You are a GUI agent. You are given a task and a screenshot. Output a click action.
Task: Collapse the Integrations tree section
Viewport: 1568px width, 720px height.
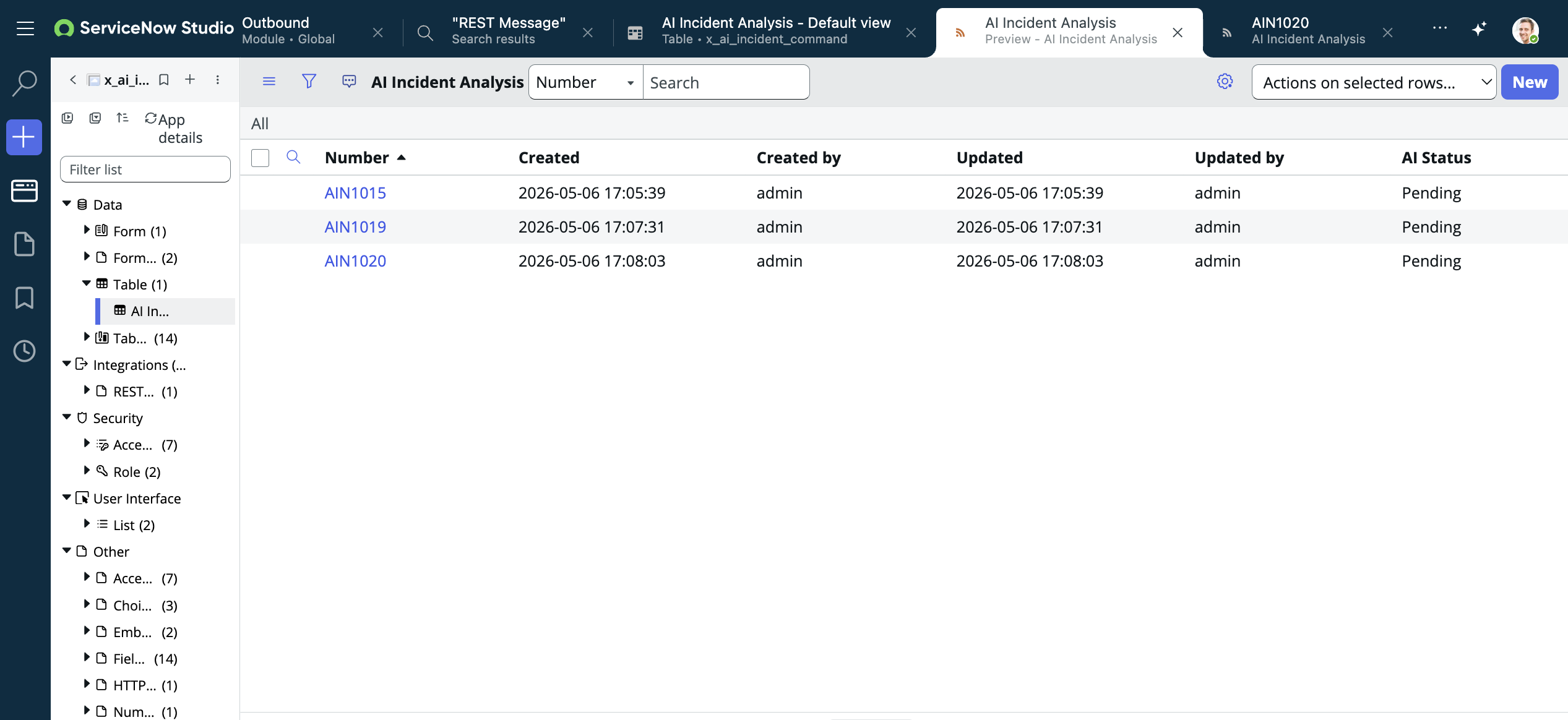click(x=67, y=364)
